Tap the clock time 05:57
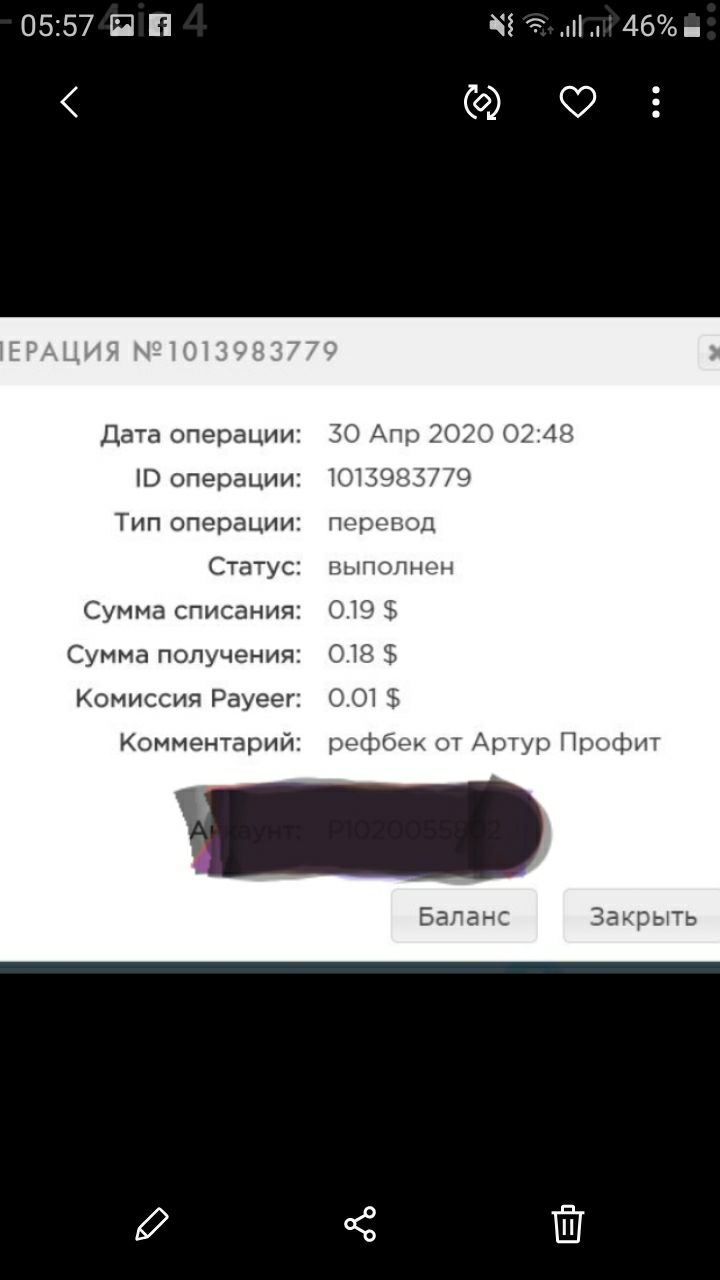720x1280 pixels. point(57,25)
